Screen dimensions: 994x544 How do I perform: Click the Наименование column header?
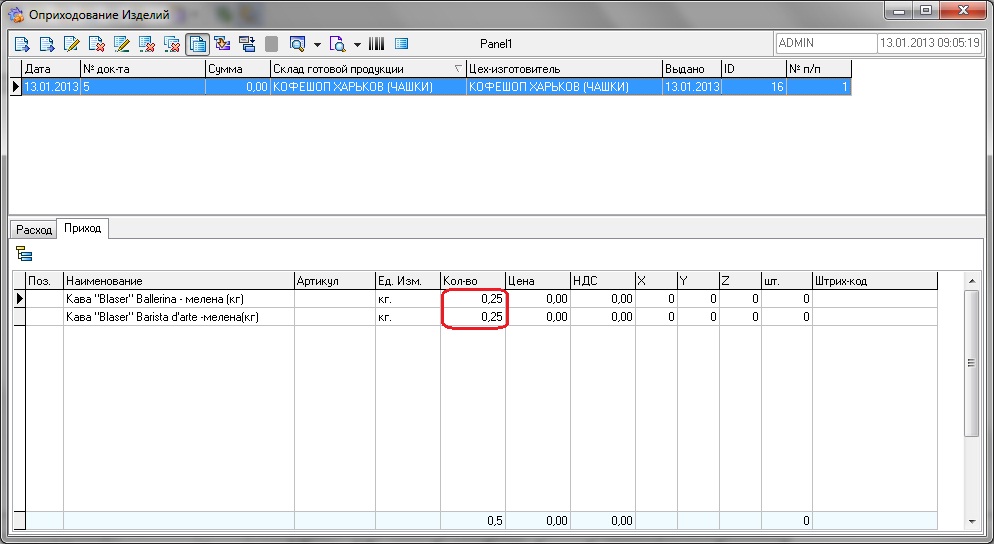click(x=178, y=281)
